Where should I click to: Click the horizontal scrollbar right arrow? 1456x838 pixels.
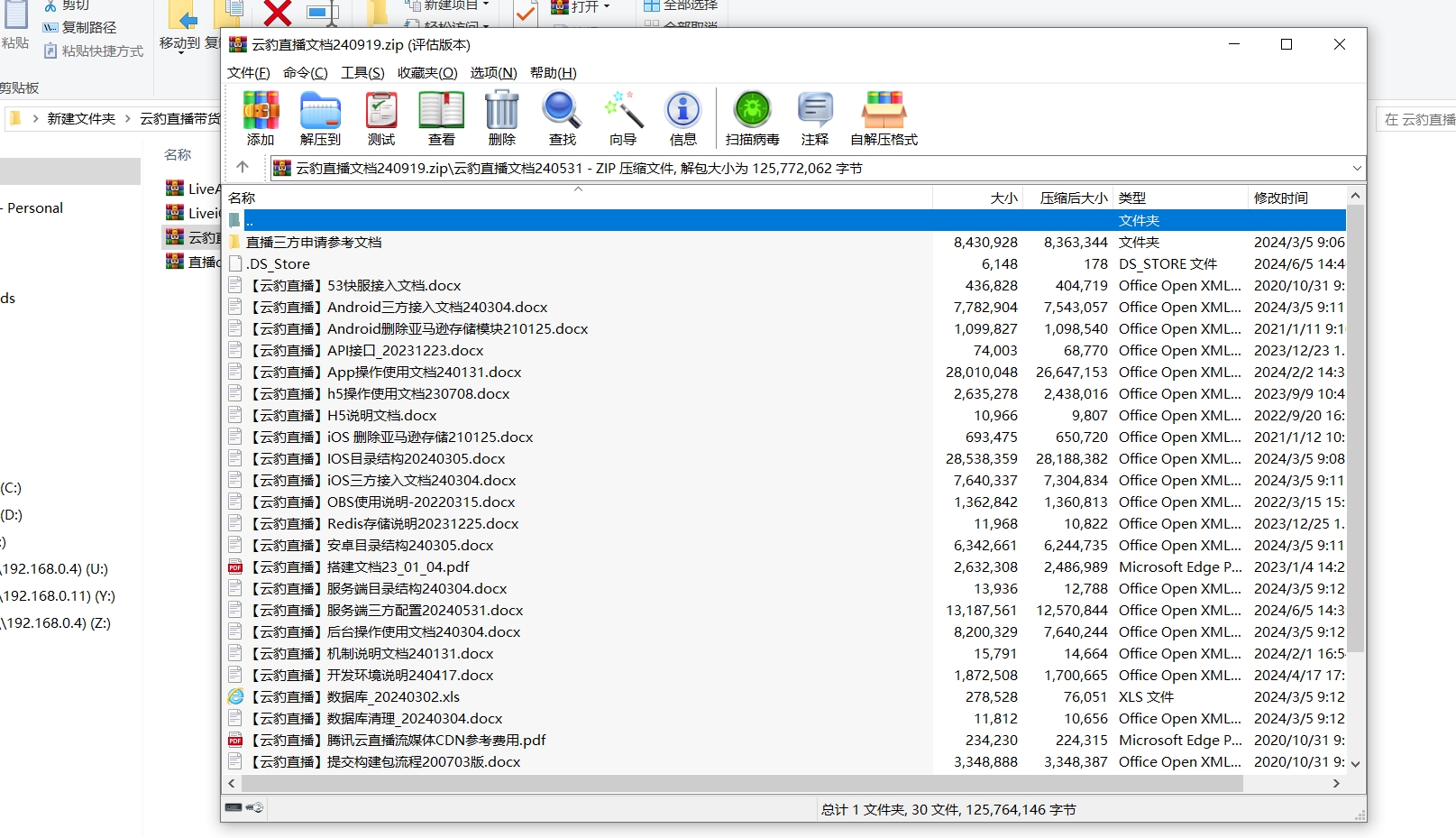pyautogui.click(x=1336, y=784)
